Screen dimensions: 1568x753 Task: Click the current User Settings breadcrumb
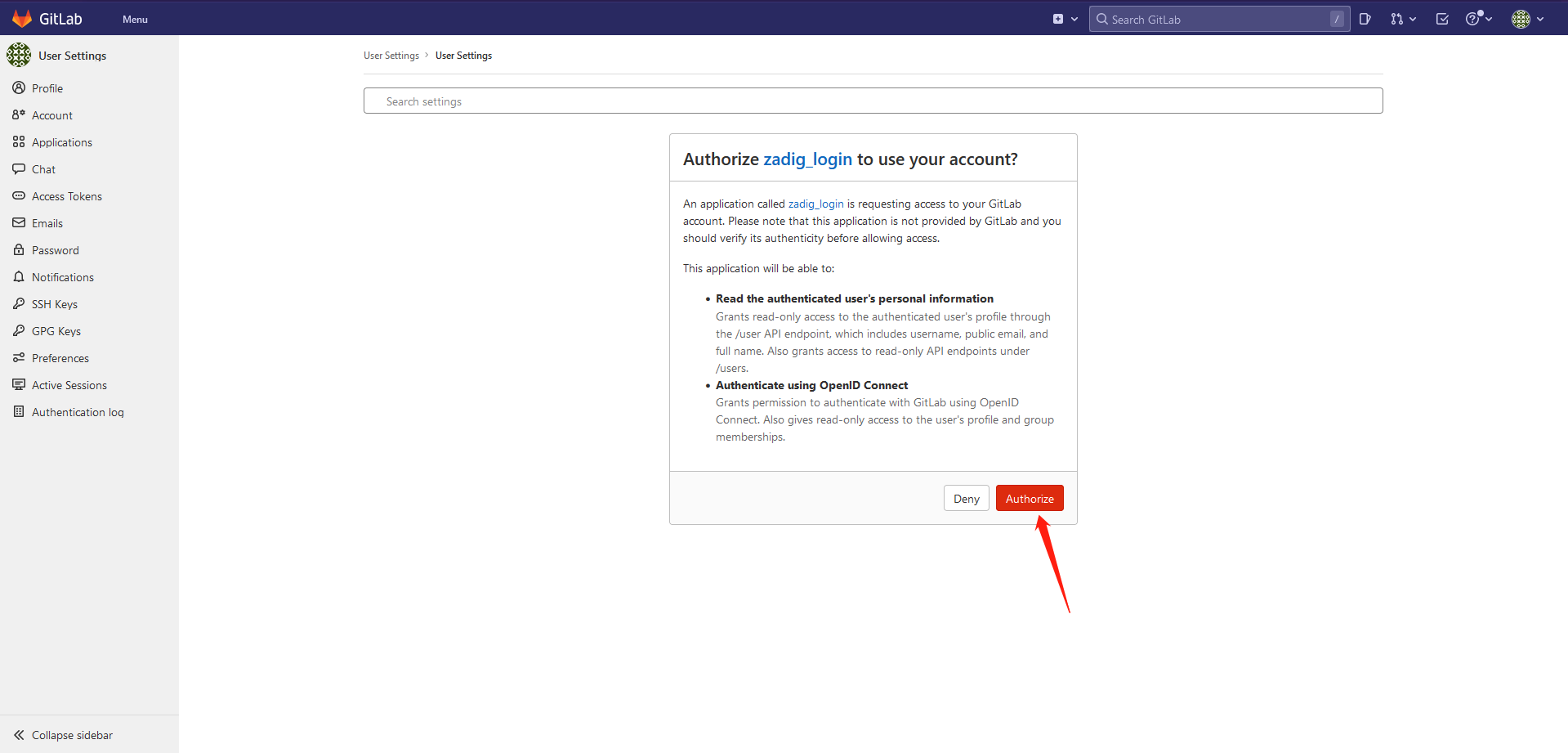[463, 56]
